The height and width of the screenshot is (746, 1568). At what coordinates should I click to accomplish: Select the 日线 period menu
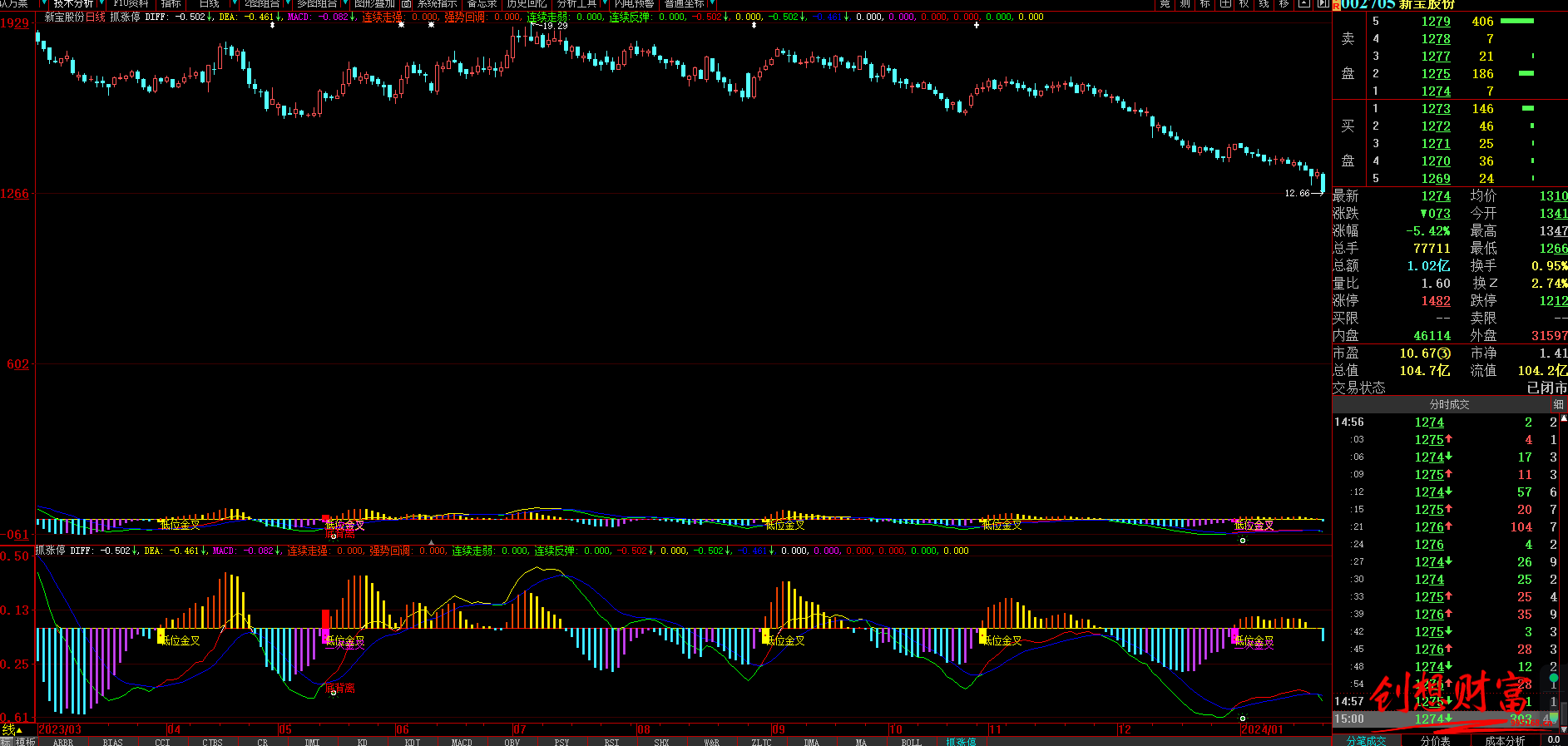pyautogui.click(x=209, y=4)
